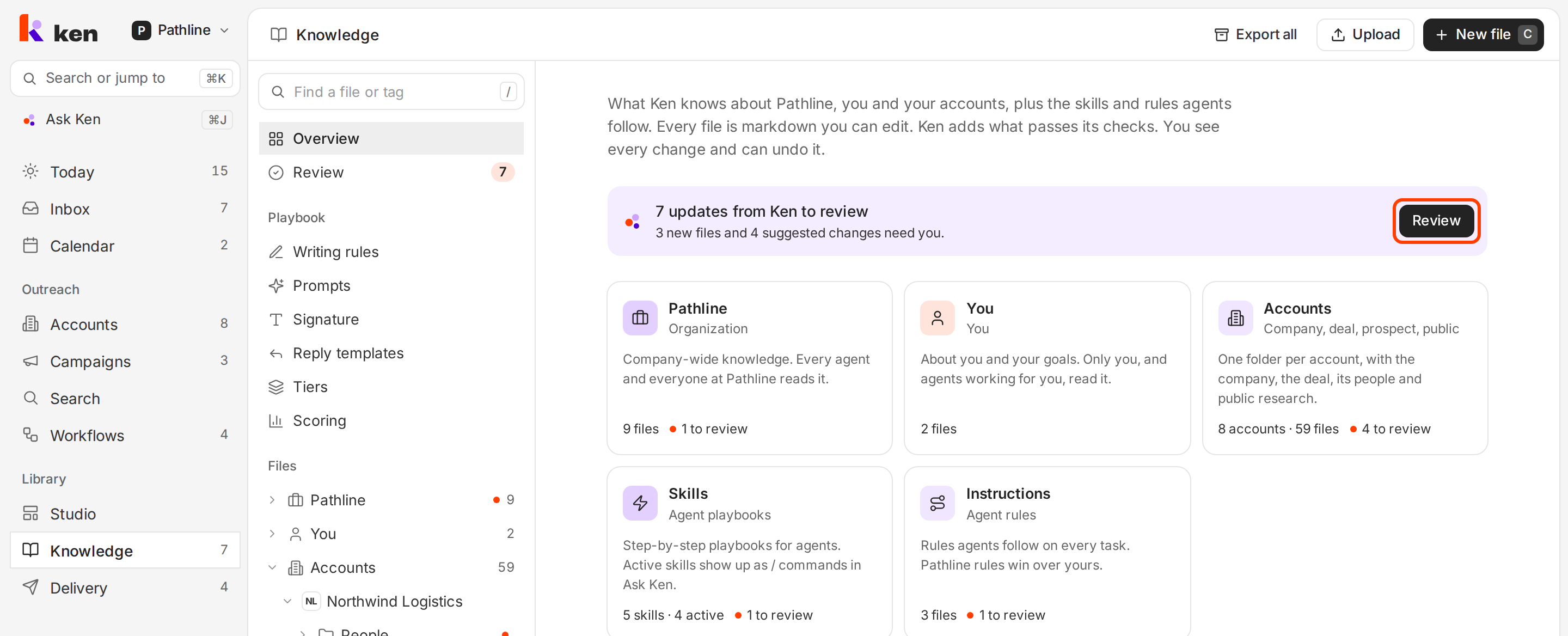Viewport: 1568px width, 636px height.
Task: Click the Delivery paper-plane icon
Action: coord(30,586)
